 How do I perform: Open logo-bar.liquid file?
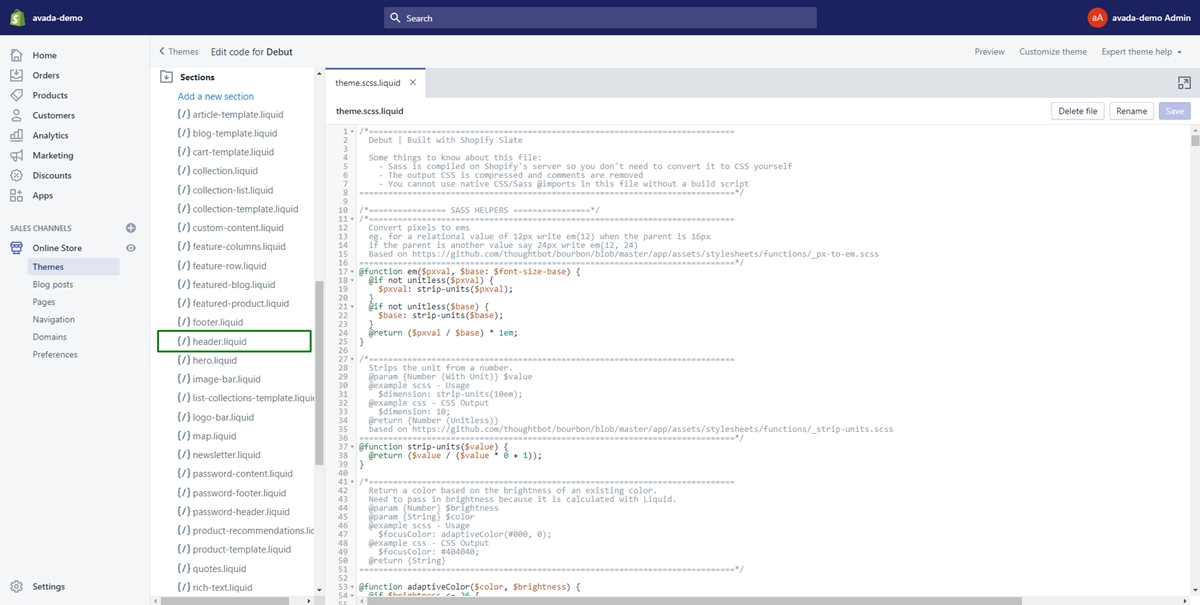click(x=216, y=417)
